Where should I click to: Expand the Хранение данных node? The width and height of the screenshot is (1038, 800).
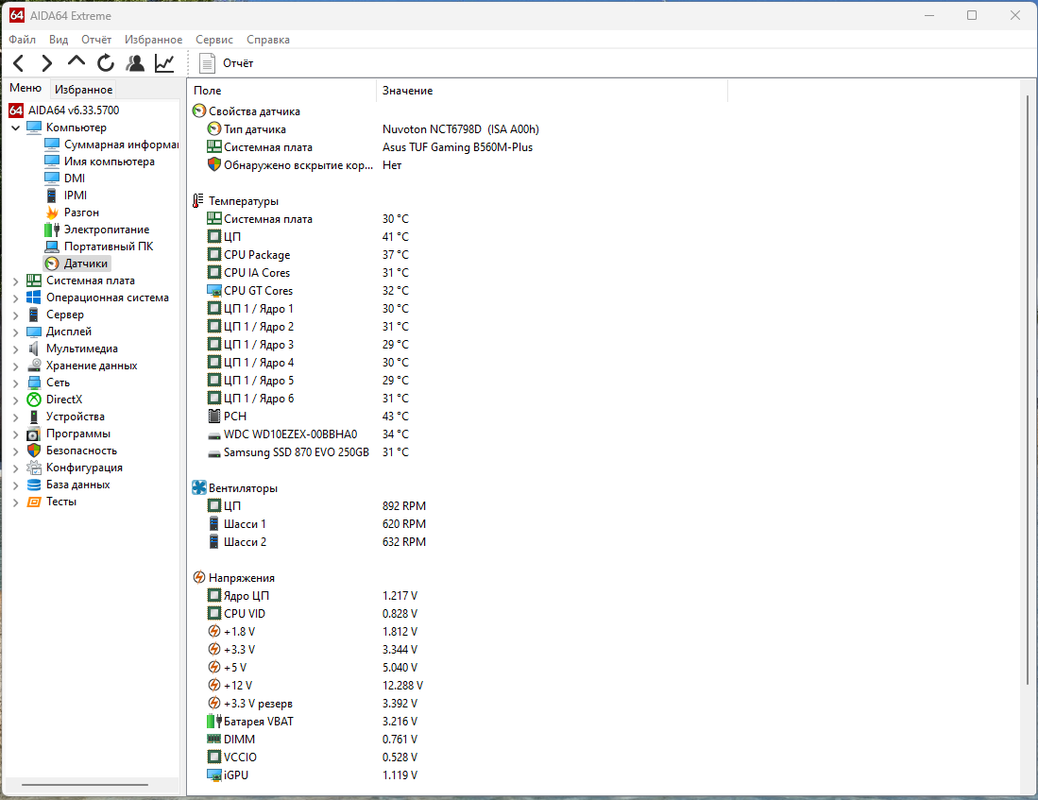pos(15,367)
